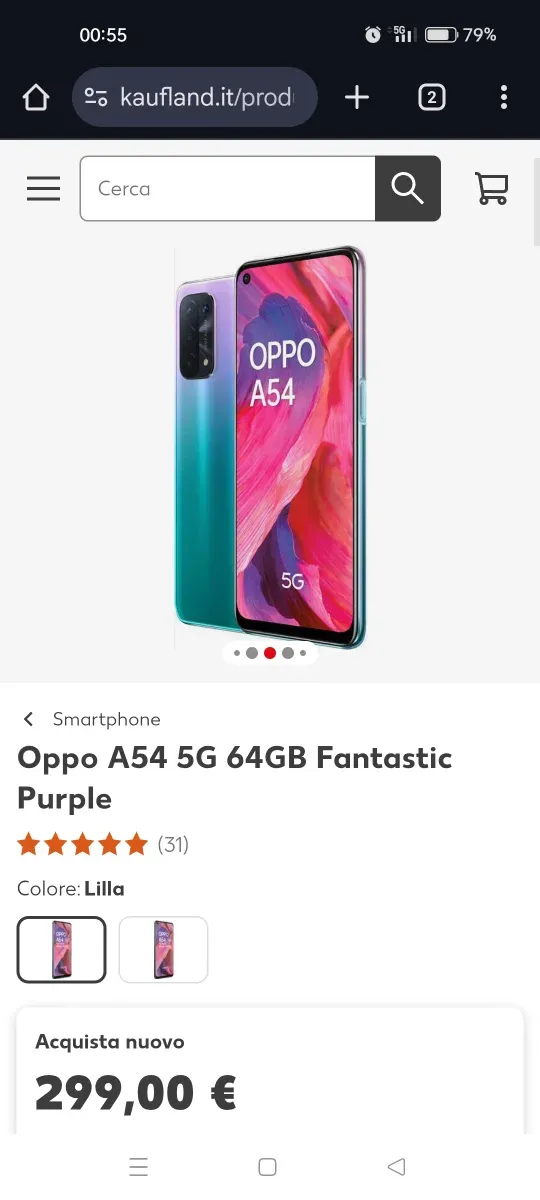
Task: Open the browser three-dot menu
Action: point(503,97)
